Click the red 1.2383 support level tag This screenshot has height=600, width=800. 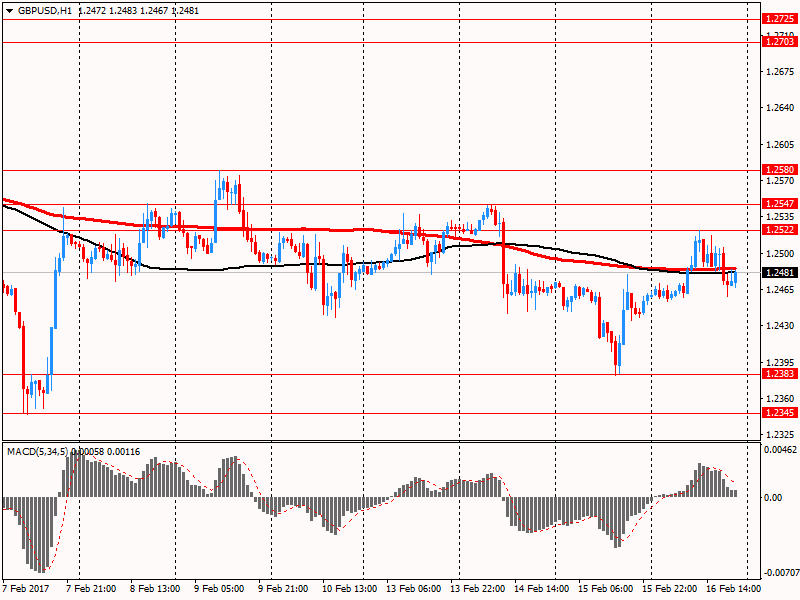click(779, 374)
